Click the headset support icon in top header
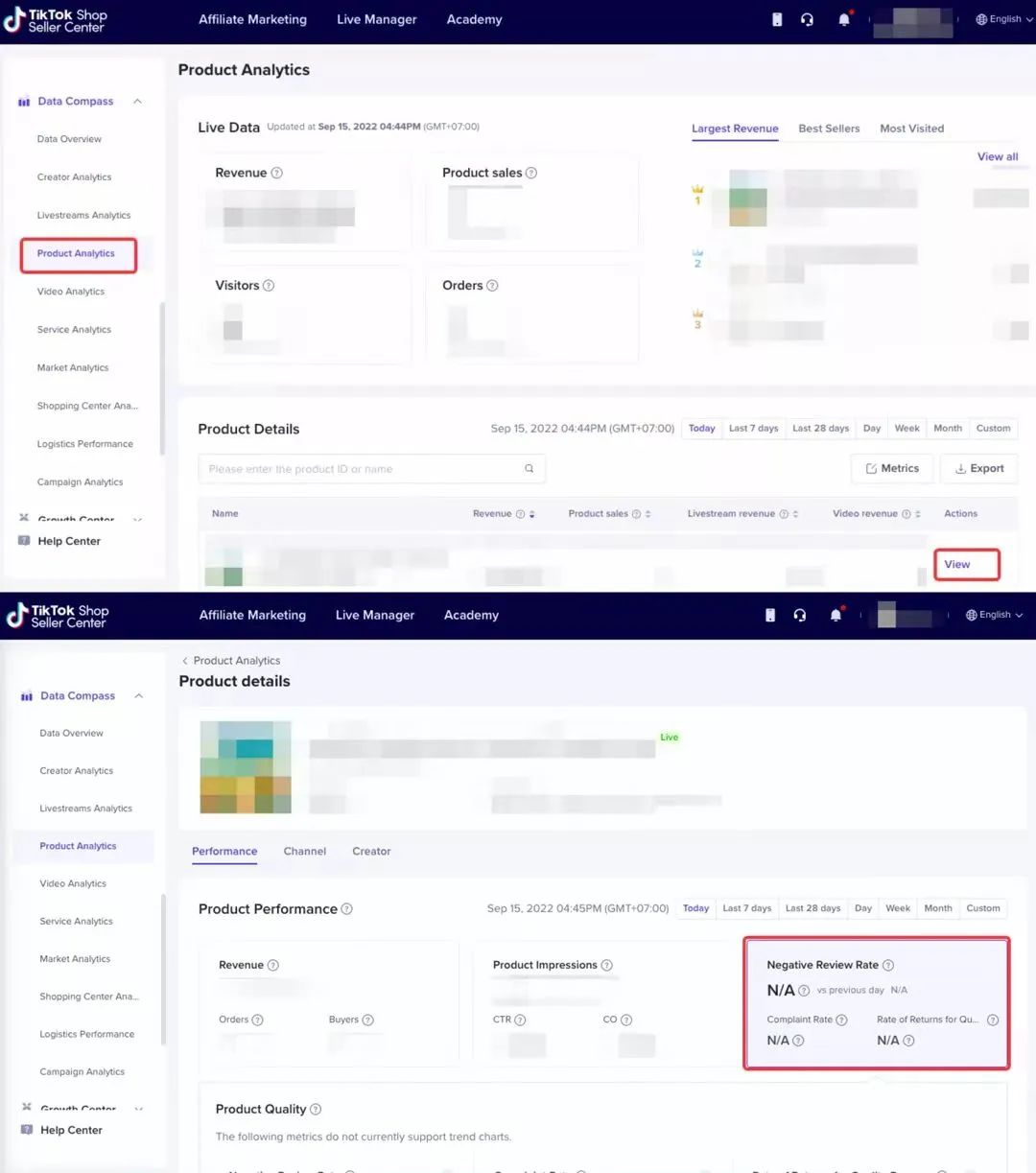Image resolution: width=1036 pixels, height=1173 pixels. pos(807,19)
